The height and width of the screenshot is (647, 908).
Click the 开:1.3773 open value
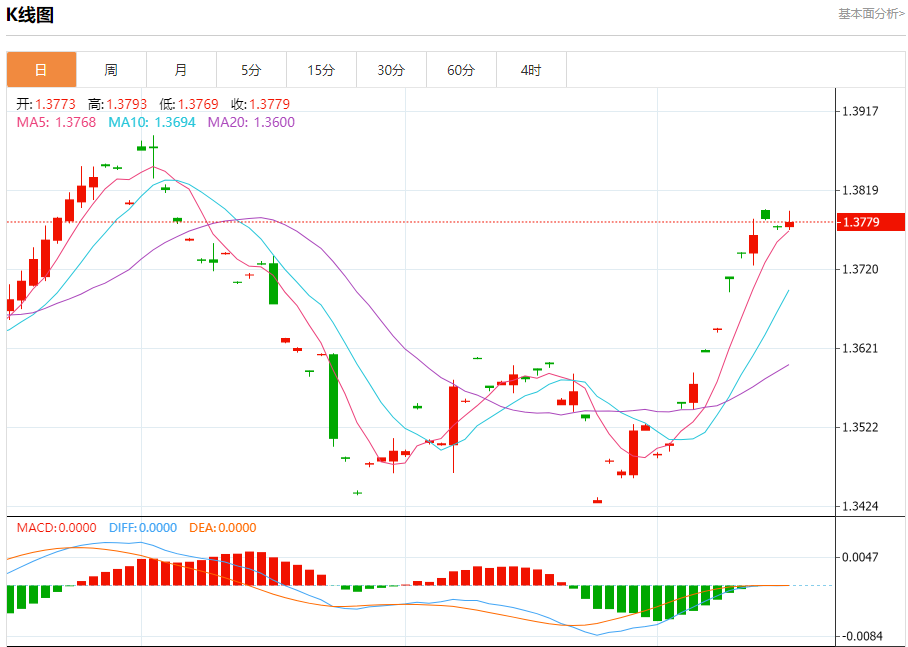[46, 104]
